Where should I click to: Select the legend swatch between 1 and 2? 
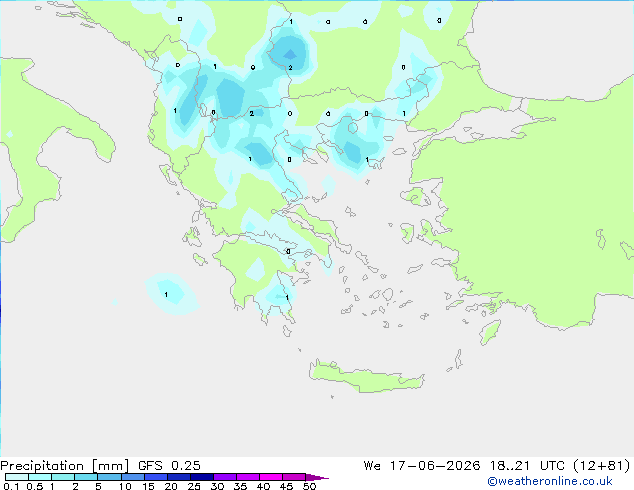click(x=63, y=477)
